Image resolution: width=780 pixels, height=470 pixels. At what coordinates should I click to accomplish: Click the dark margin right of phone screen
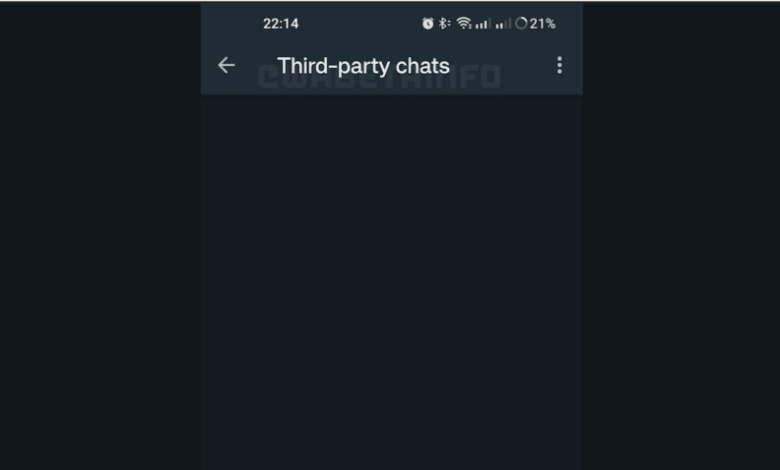tap(682, 236)
